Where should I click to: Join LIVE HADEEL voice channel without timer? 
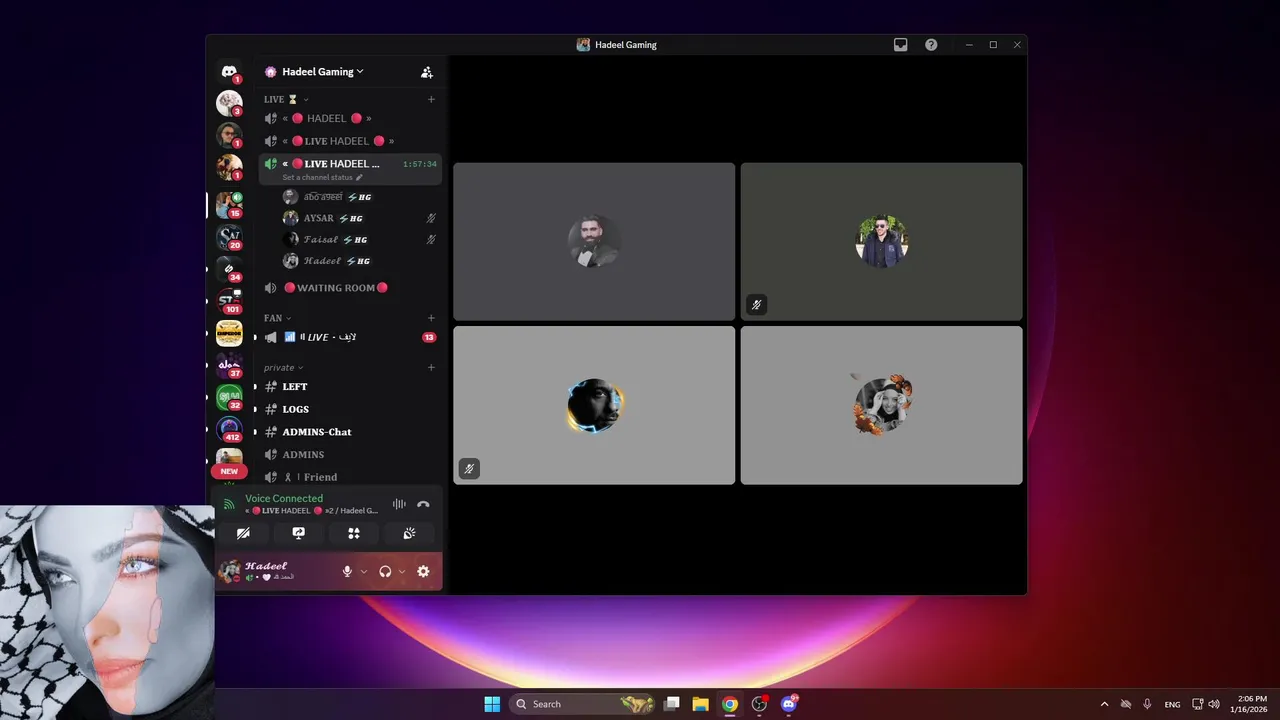(350, 141)
